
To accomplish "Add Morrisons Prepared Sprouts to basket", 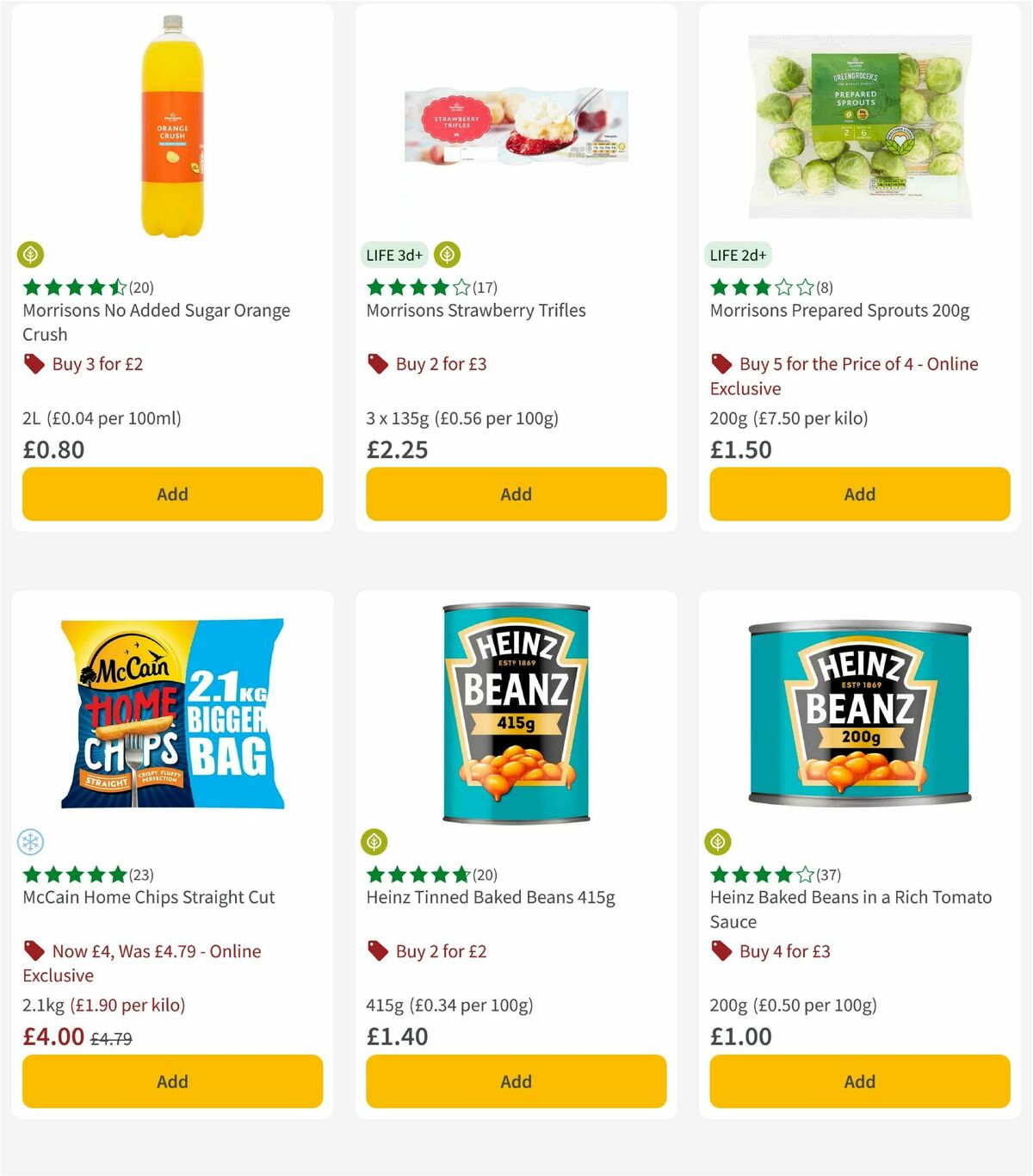I will [858, 494].
